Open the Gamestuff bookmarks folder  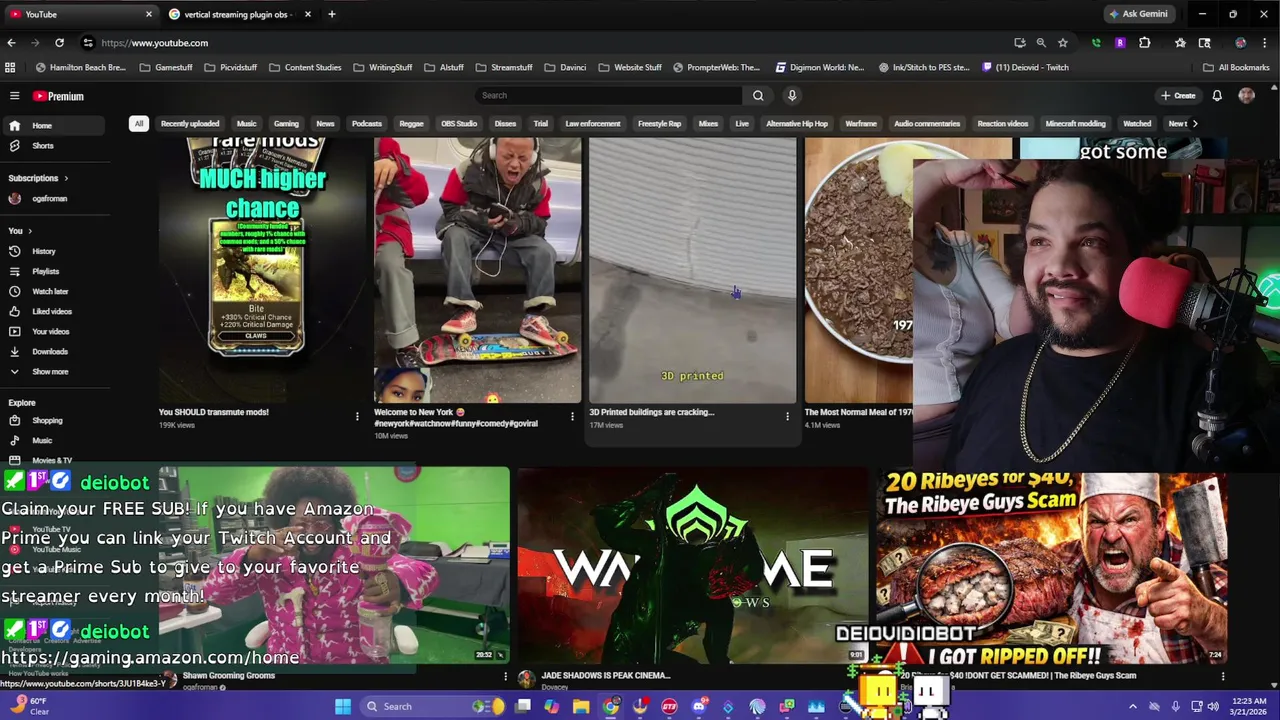[166, 67]
